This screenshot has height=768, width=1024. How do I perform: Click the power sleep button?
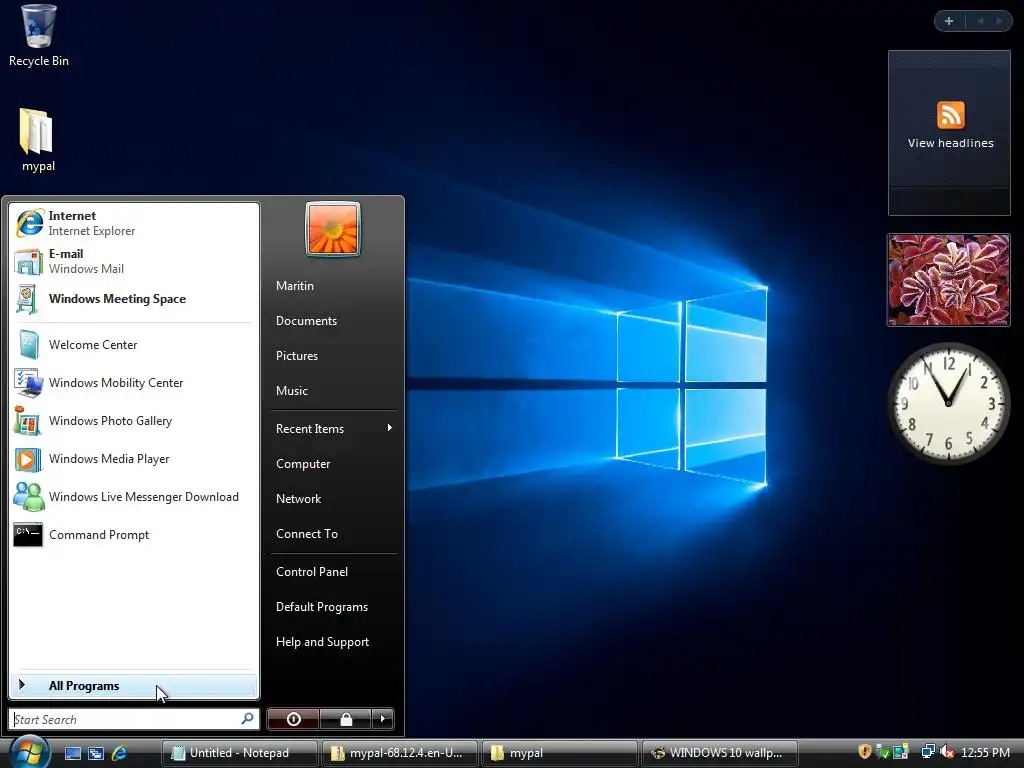293,719
